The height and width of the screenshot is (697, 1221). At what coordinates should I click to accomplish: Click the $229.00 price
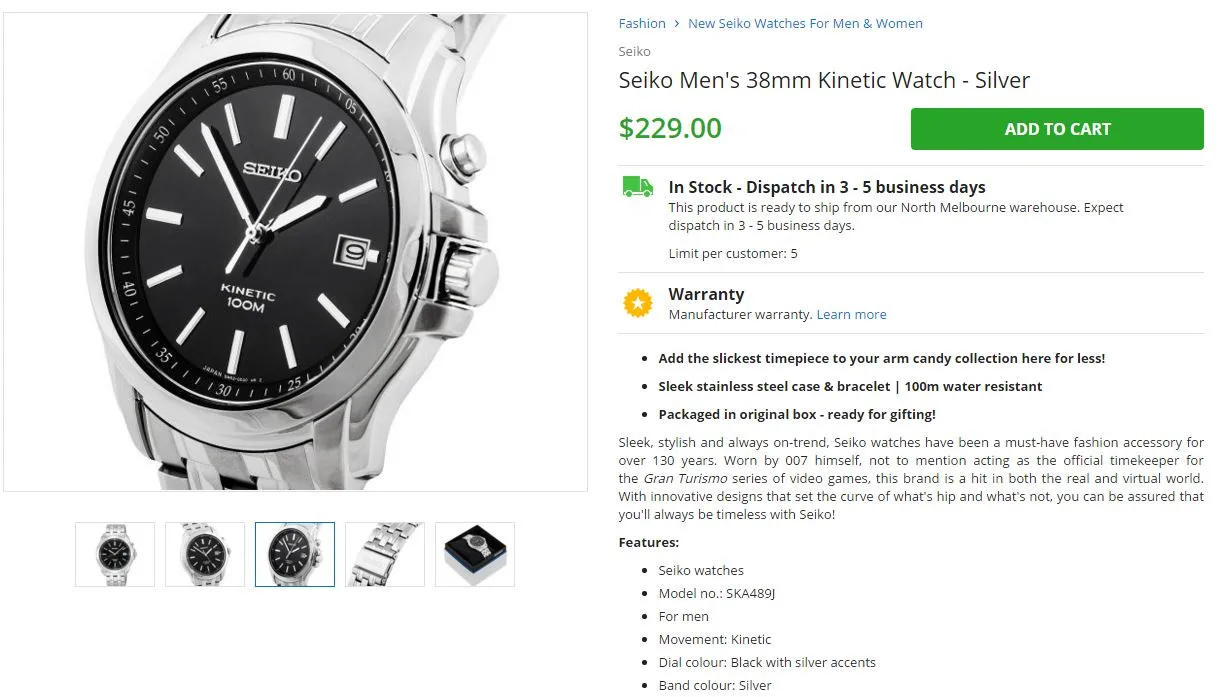tap(670, 128)
